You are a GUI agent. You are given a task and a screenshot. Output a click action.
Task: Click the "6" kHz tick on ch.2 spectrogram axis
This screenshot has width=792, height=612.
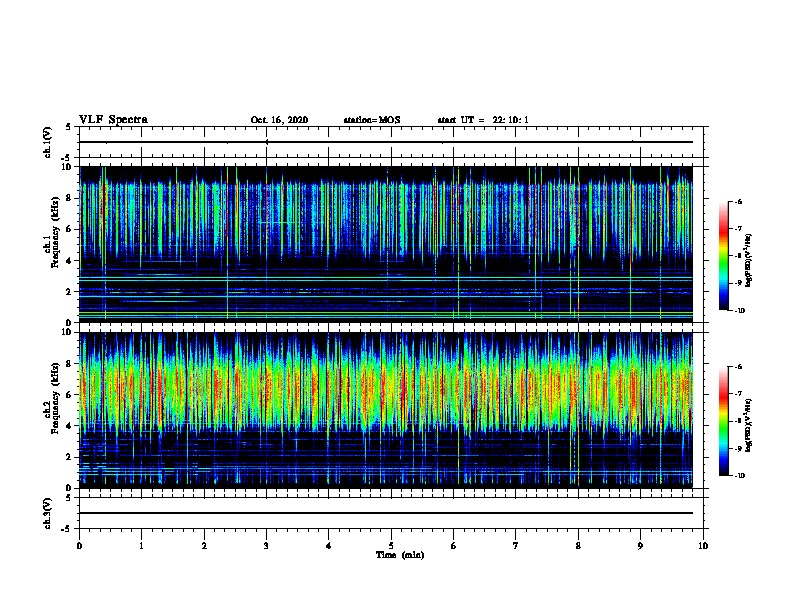(70, 395)
